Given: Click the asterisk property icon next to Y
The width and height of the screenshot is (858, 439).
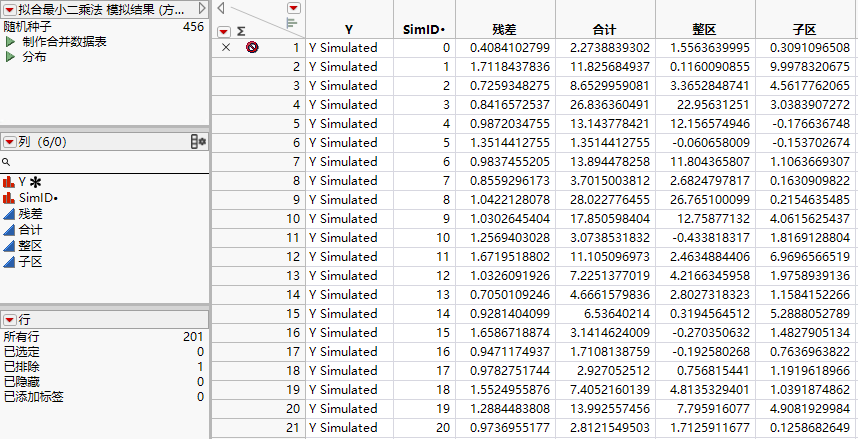Looking at the screenshot, I should (x=36, y=183).
